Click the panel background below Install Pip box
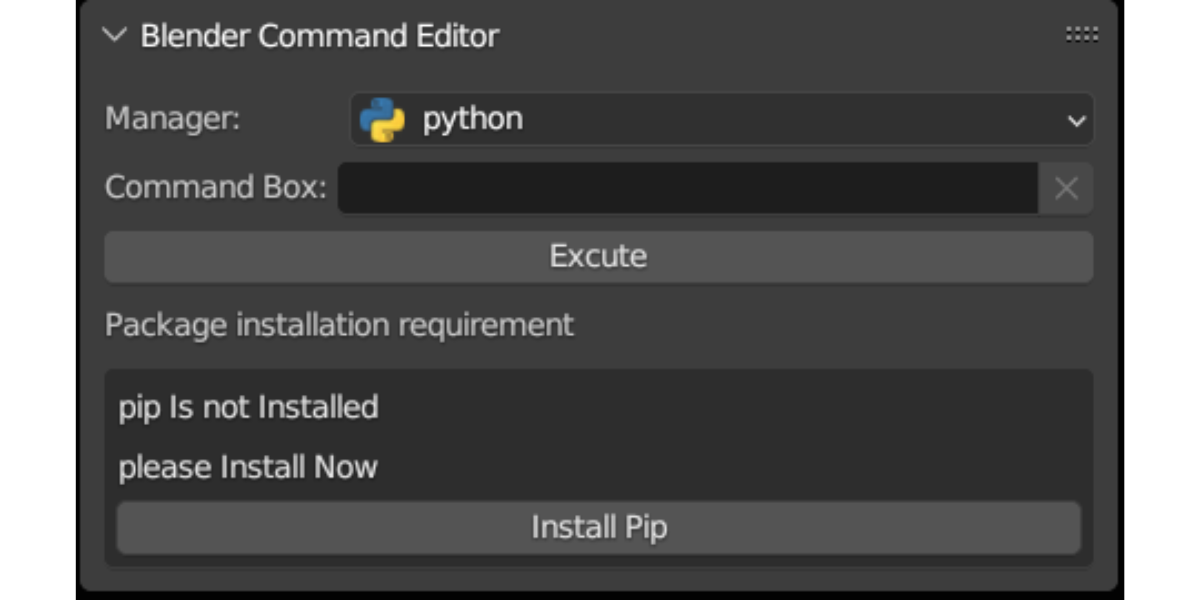The image size is (1200, 600). tap(598, 578)
